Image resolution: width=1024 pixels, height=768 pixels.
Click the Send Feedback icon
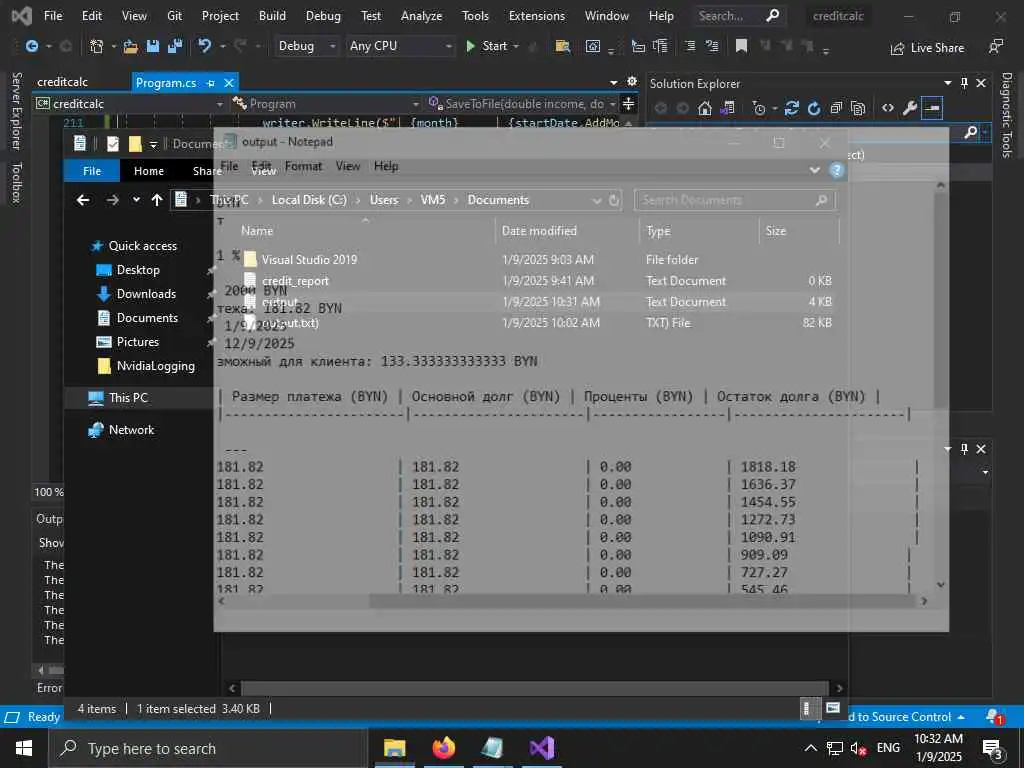[x=995, y=47]
